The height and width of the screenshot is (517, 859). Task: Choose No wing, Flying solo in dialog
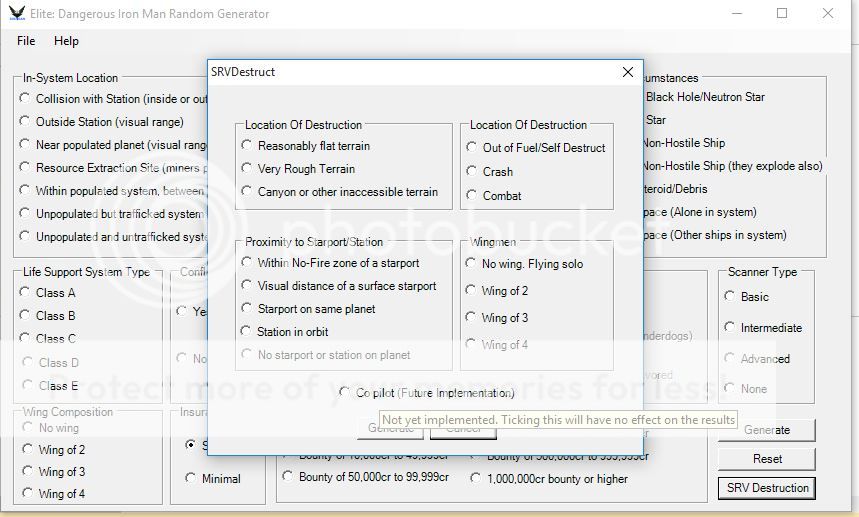click(x=524, y=263)
